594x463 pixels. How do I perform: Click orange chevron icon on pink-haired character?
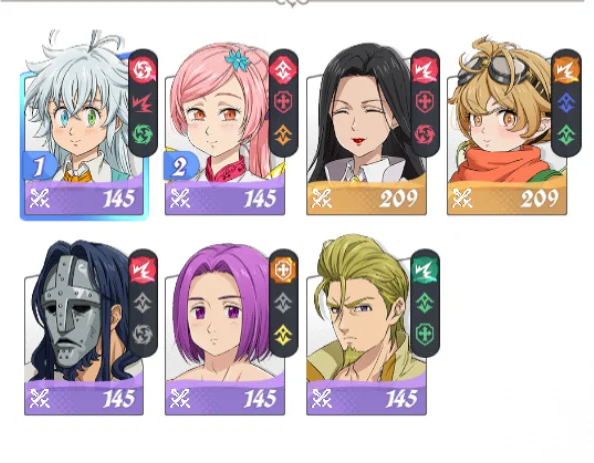click(283, 135)
